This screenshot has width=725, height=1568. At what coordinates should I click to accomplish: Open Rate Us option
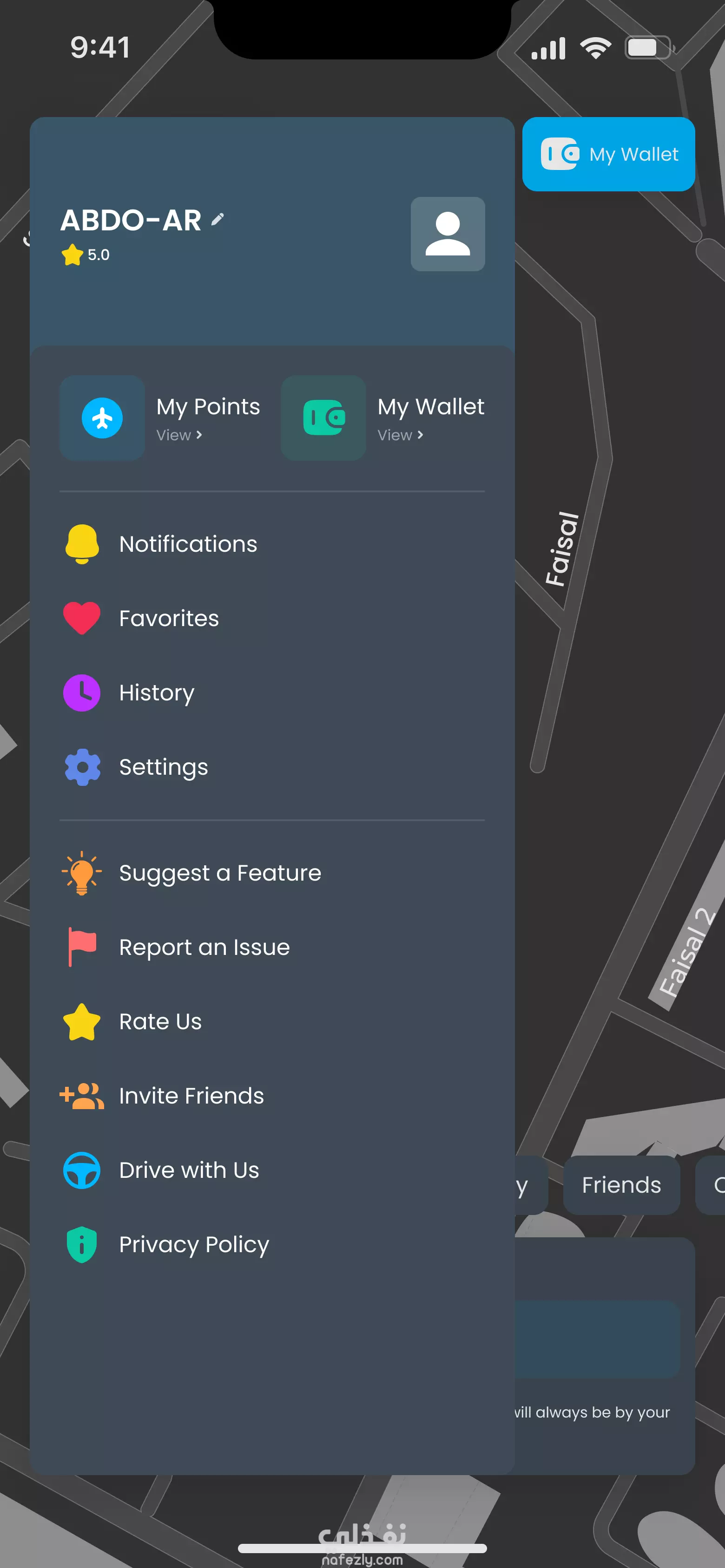(x=272, y=1021)
